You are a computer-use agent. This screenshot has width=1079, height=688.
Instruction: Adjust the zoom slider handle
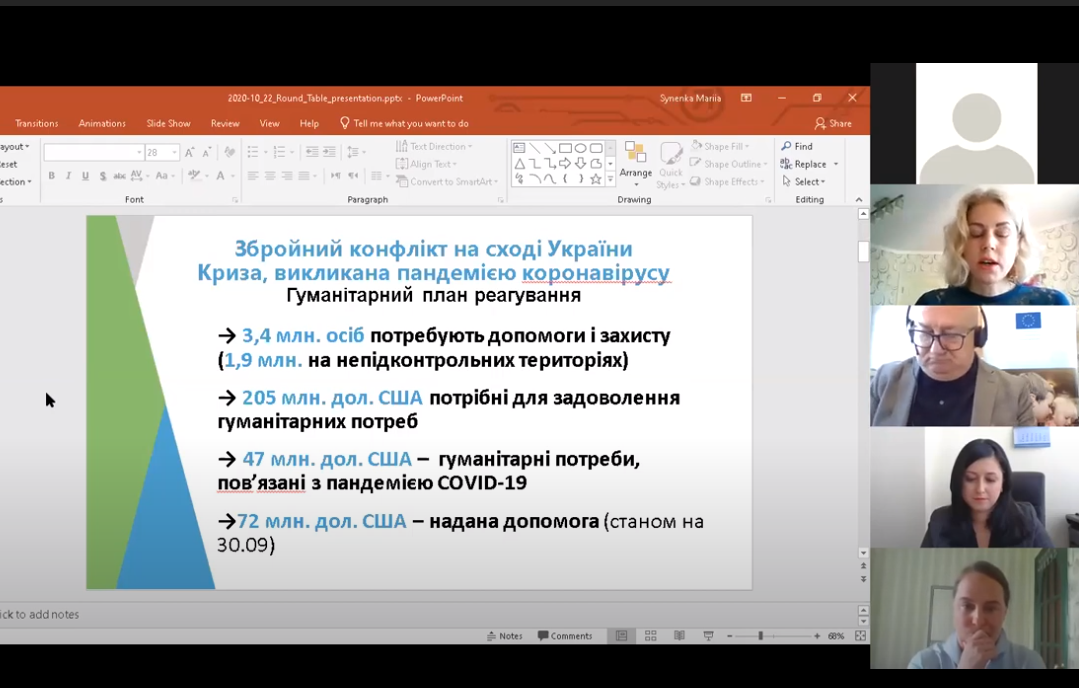760,636
